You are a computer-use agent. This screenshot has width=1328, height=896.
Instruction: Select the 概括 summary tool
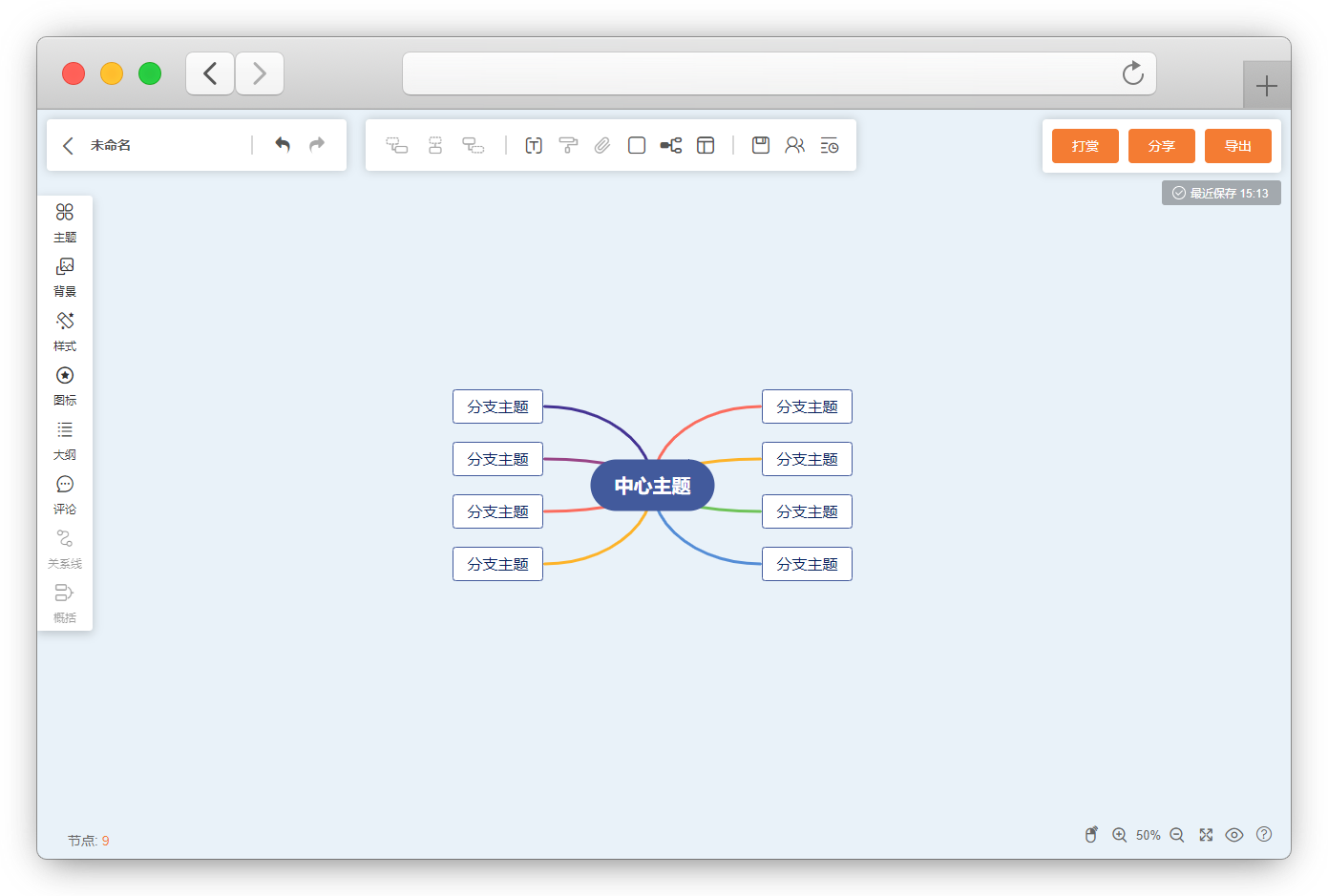pos(65,604)
